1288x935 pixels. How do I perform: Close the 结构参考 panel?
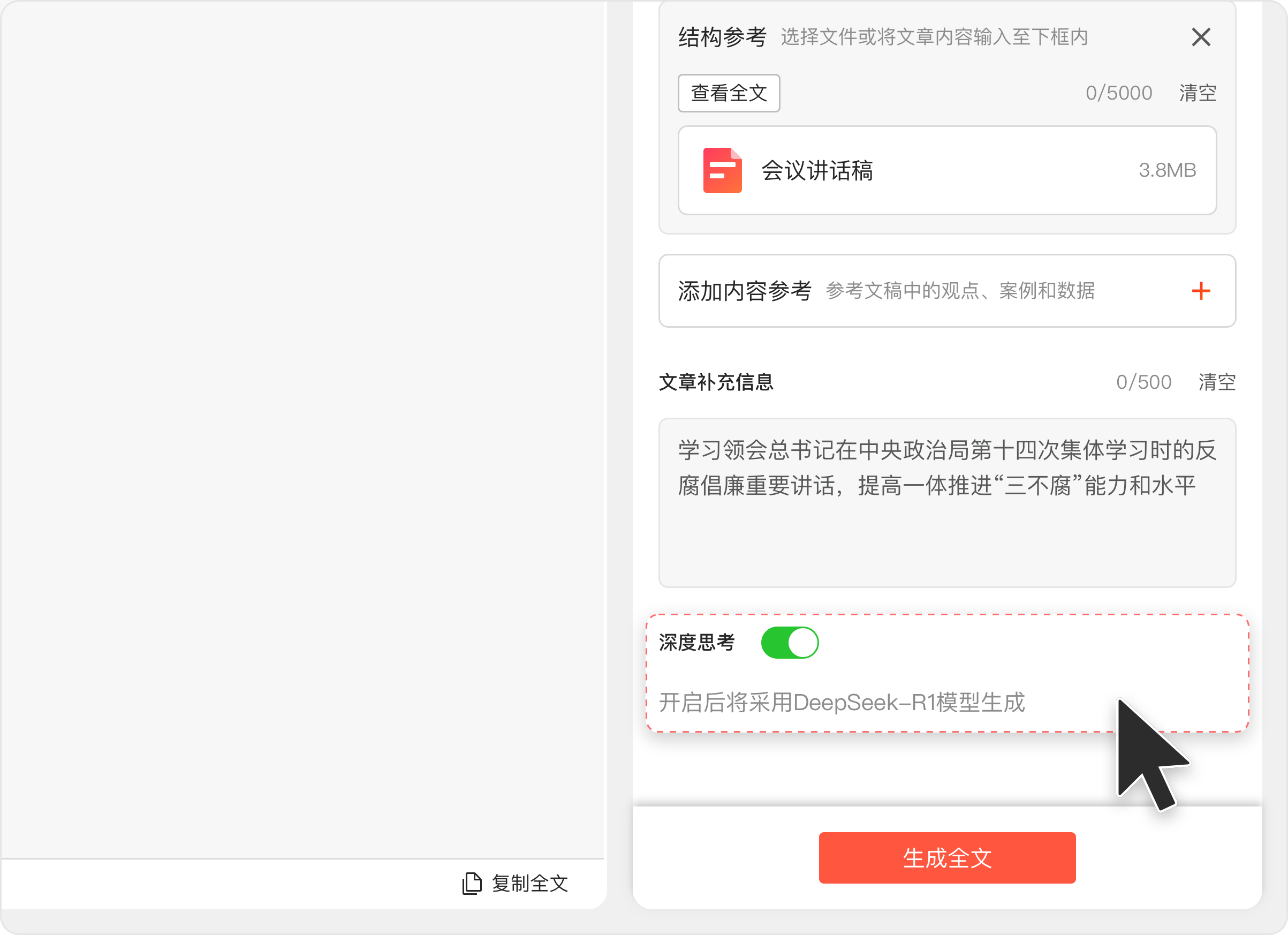point(1201,37)
